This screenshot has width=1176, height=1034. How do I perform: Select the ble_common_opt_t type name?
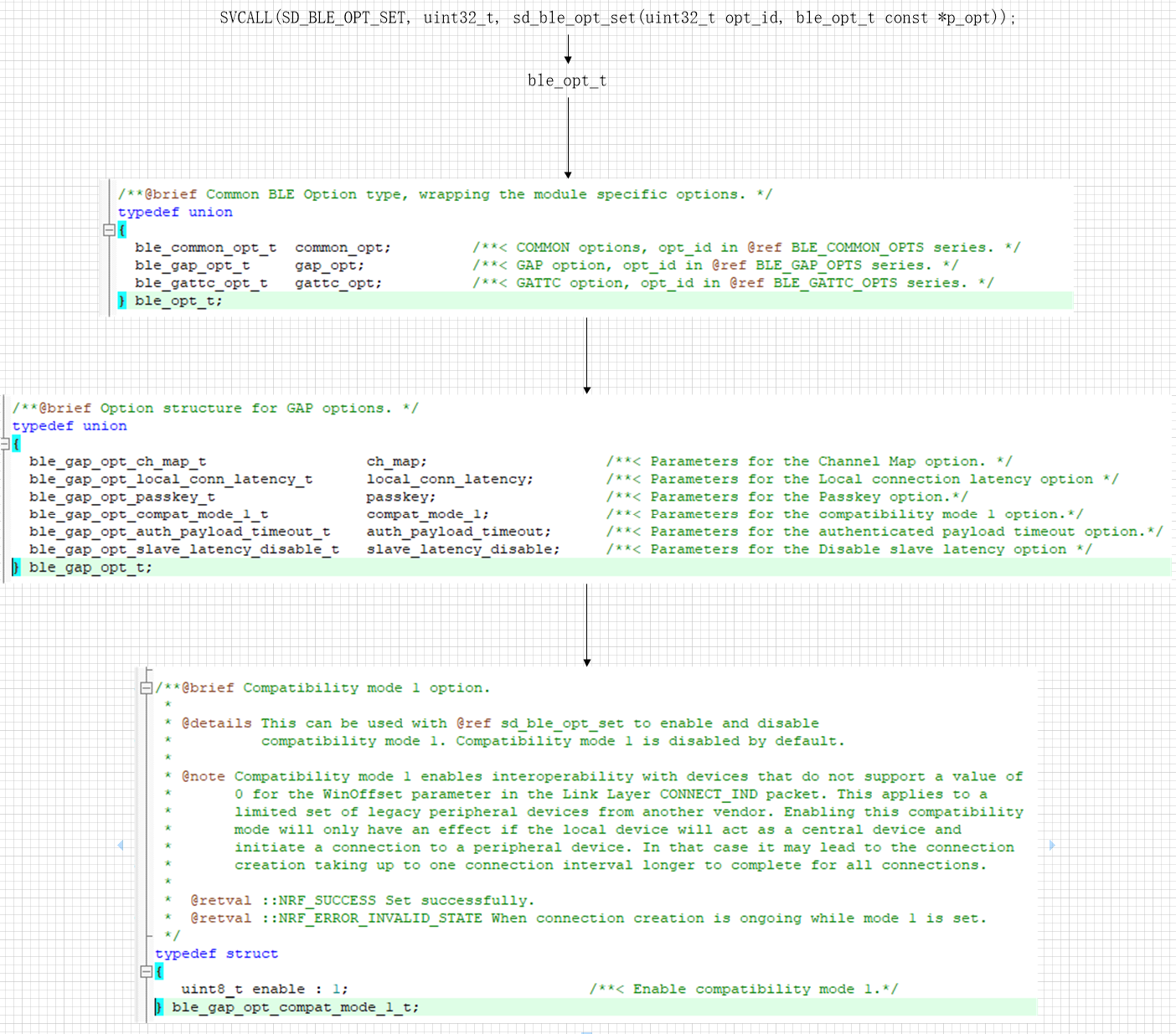tap(205, 248)
